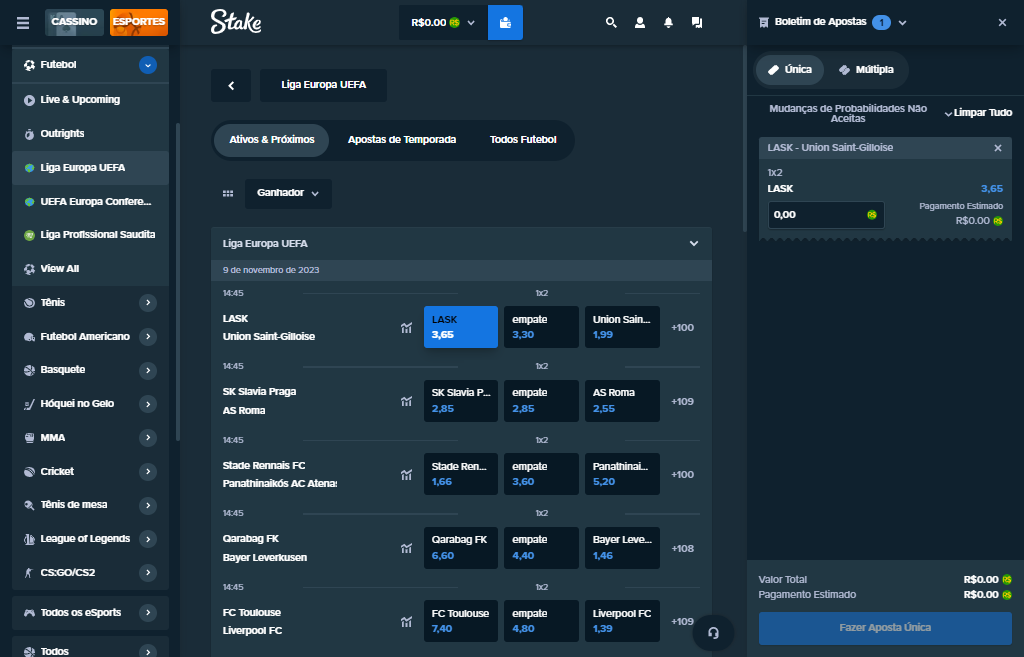This screenshot has height=657, width=1024.
Task: Open Boletim de Apostas dropdown chevron
Action: (x=903, y=23)
